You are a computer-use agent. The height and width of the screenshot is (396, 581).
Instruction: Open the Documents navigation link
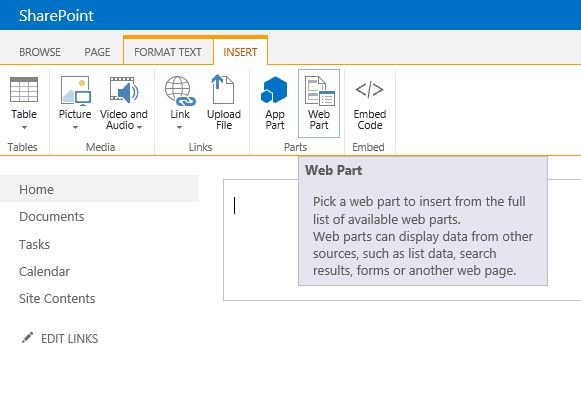pyautogui.click(x=52, y=217)
